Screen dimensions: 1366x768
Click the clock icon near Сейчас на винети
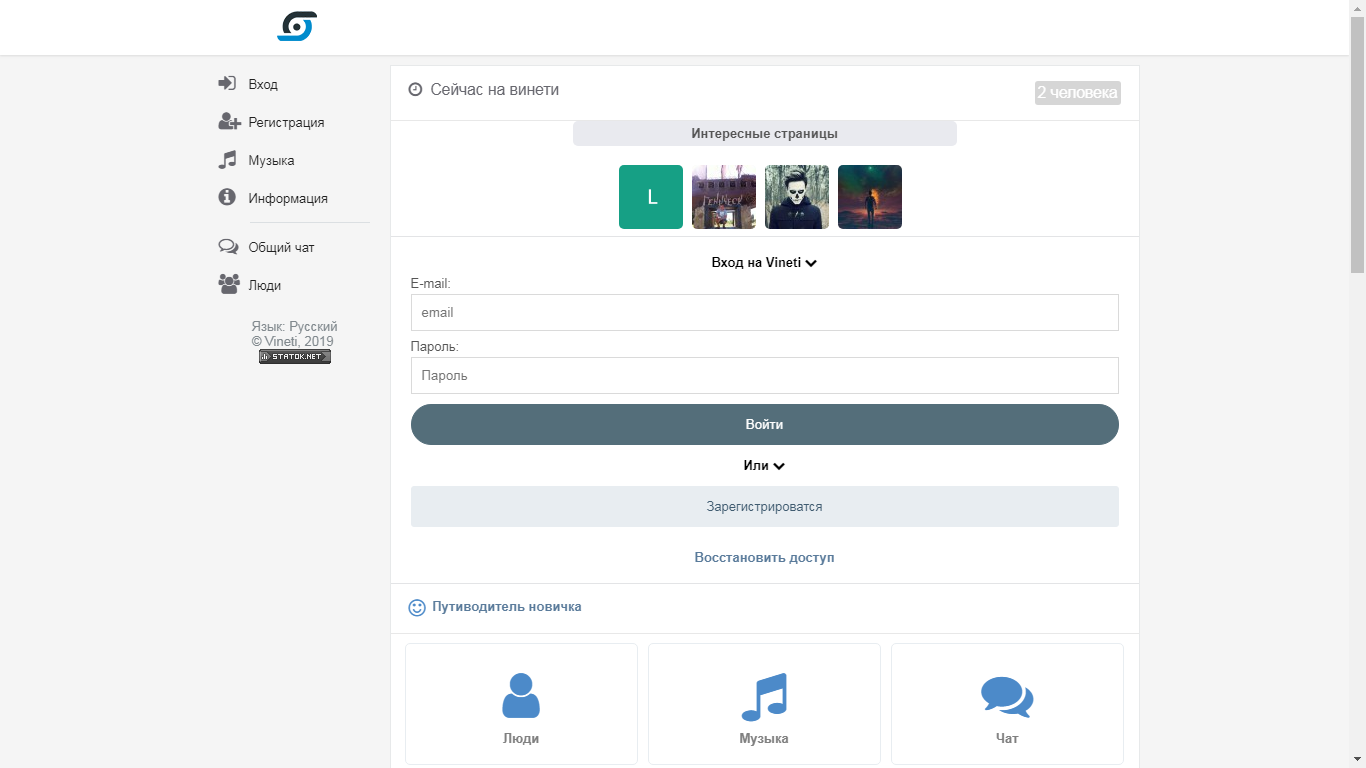tap(416, 89)
